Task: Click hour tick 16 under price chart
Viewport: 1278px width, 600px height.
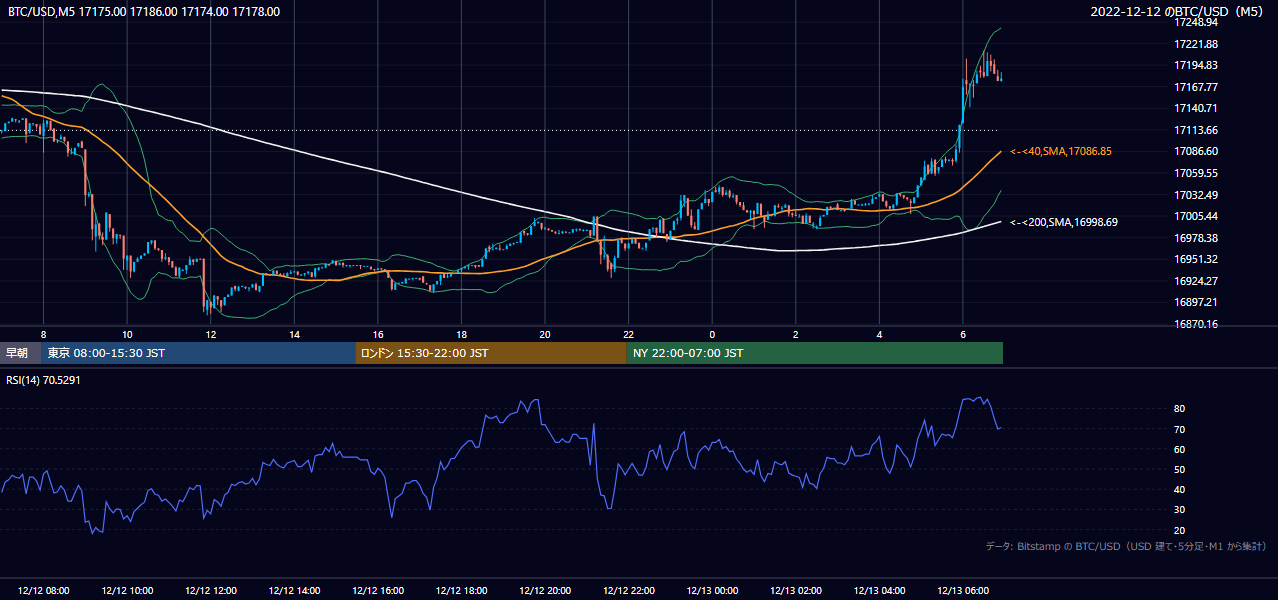Action: [378, 334]
